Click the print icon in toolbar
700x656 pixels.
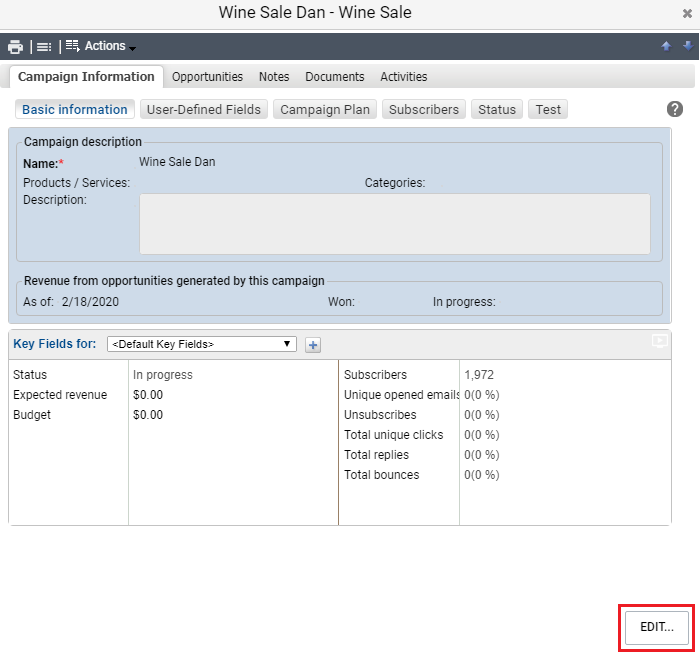(x=15, y=47)
